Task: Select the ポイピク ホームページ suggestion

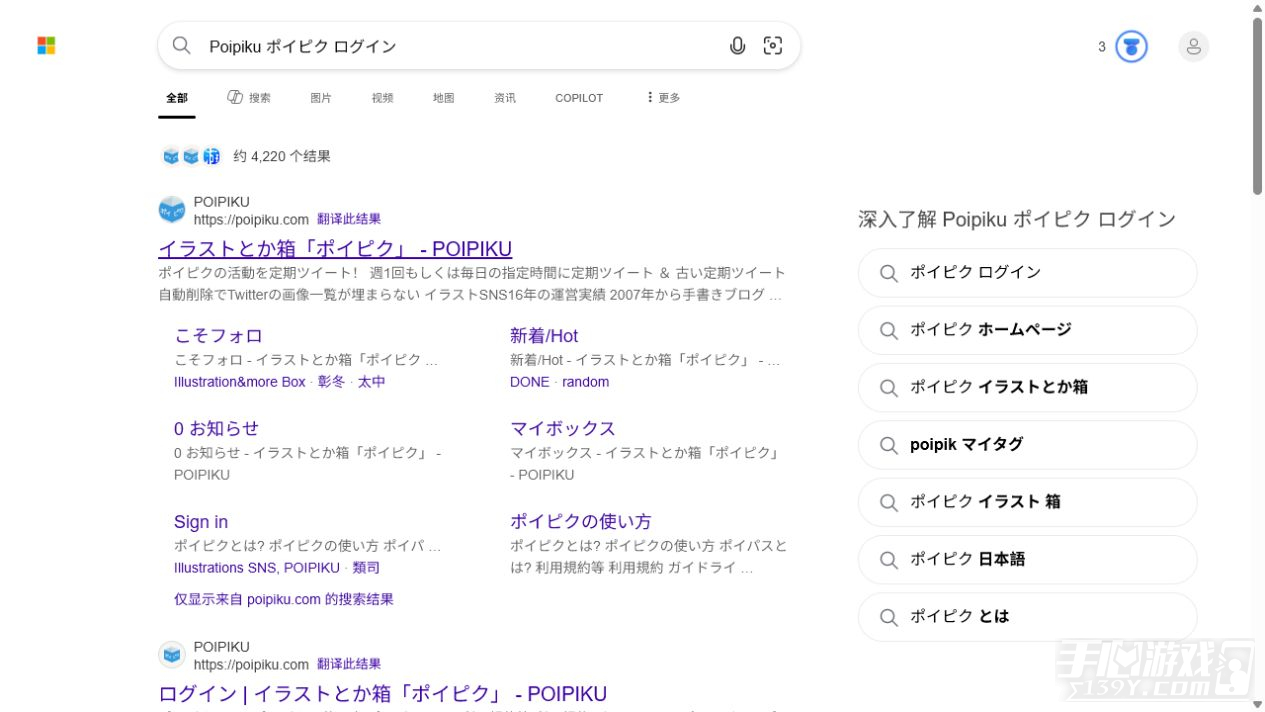Action: 1027,330
